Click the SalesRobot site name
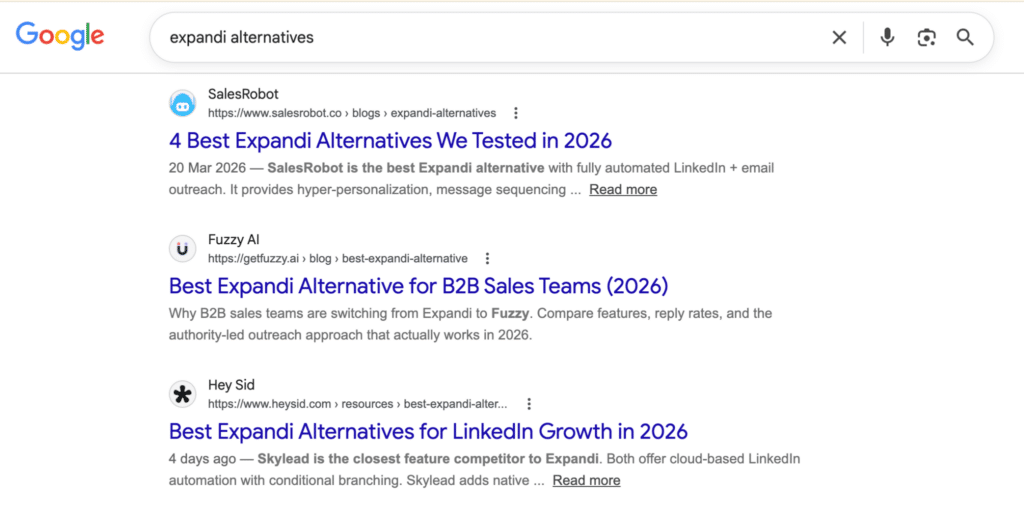 tap(243, 94)
